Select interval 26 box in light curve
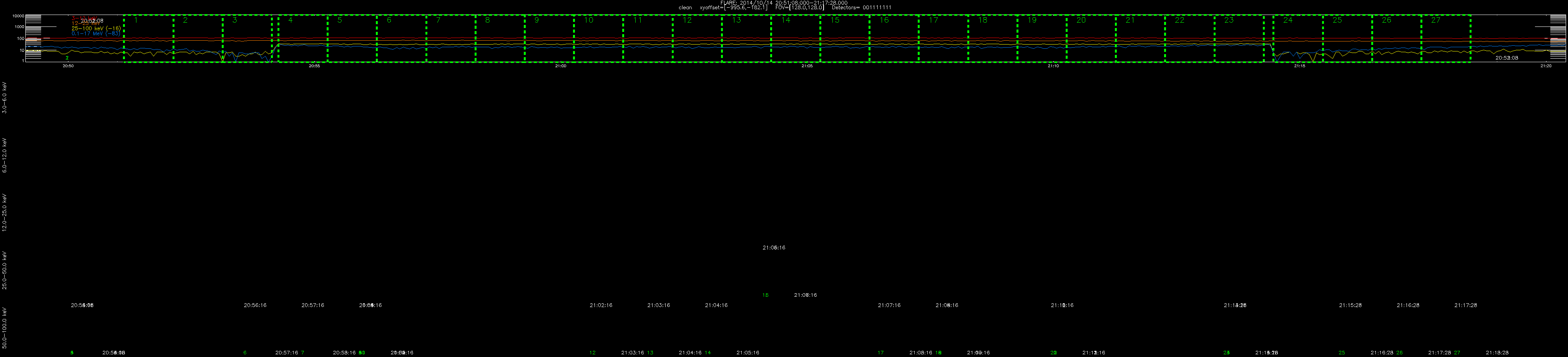The width and height of the screenshot is (1568, 357). pos(1397,38)
